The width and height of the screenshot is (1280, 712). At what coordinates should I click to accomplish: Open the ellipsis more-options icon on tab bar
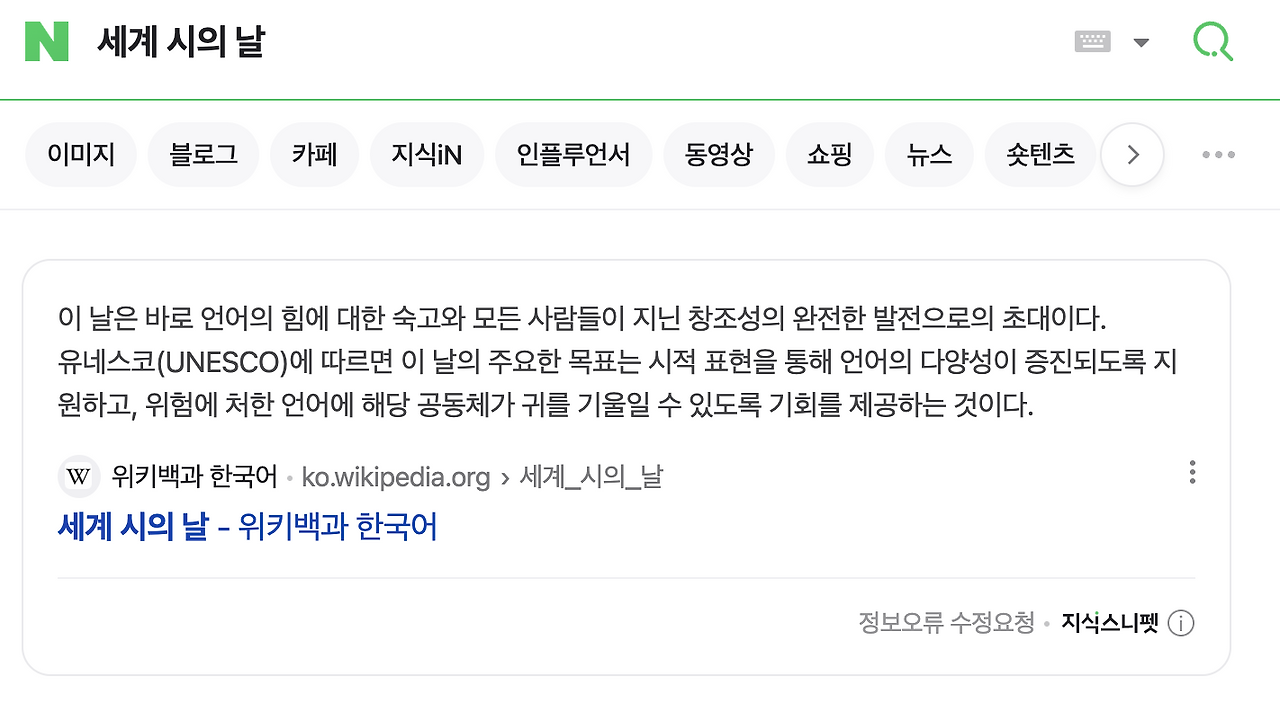(1218, 154)
